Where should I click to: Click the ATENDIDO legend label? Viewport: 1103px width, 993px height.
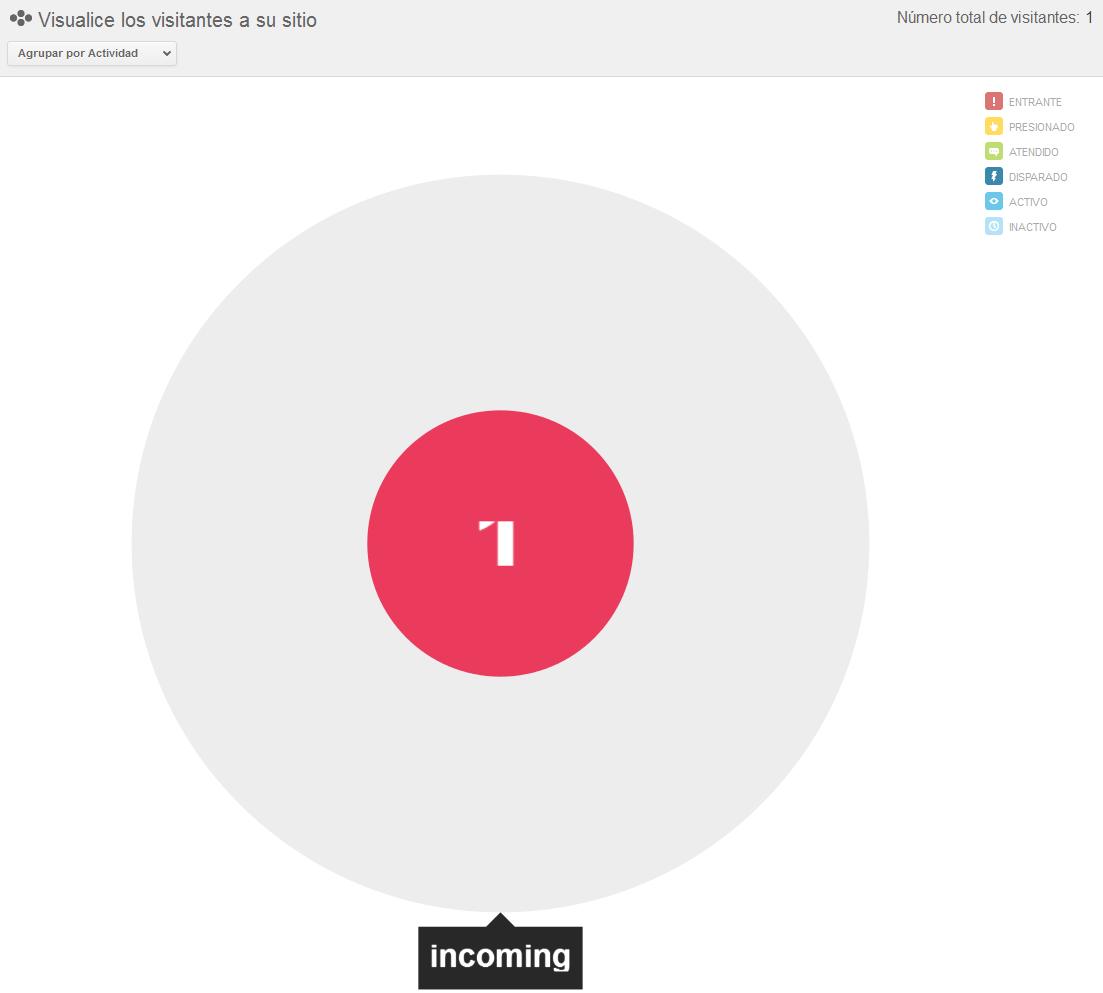(x=1033, y=152)
